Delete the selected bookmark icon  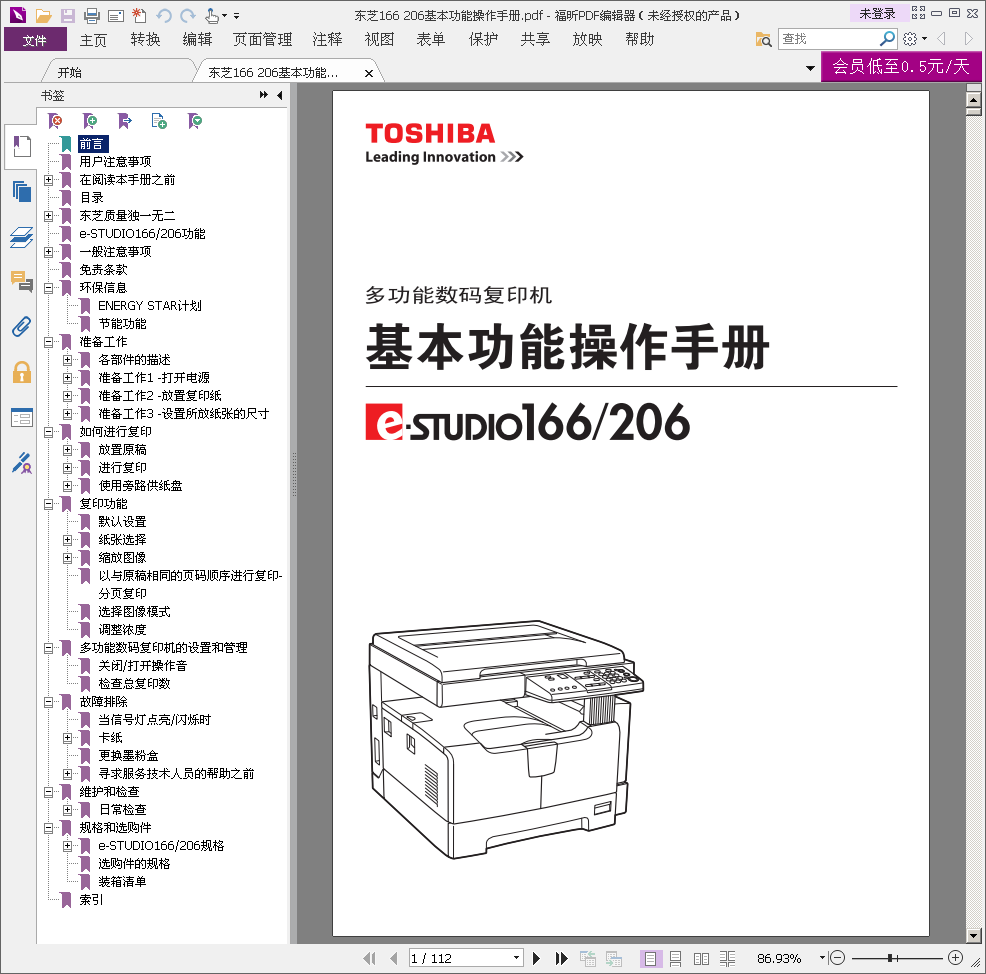point(55,121)
